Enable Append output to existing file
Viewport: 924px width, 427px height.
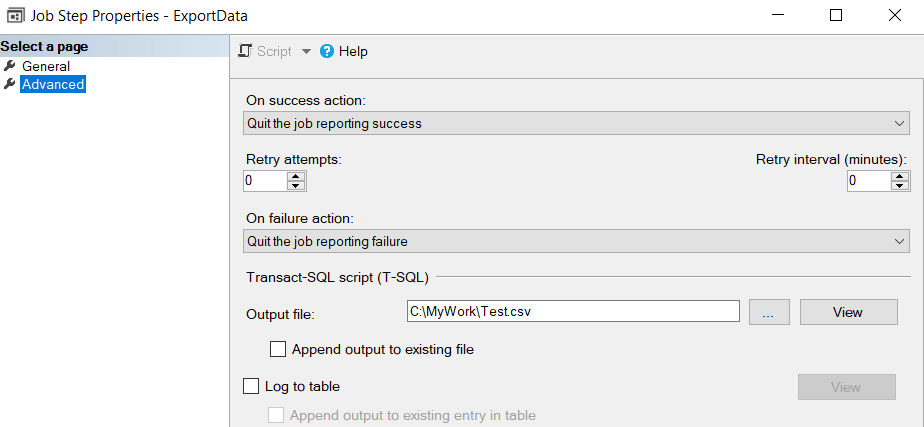[279, 350]
